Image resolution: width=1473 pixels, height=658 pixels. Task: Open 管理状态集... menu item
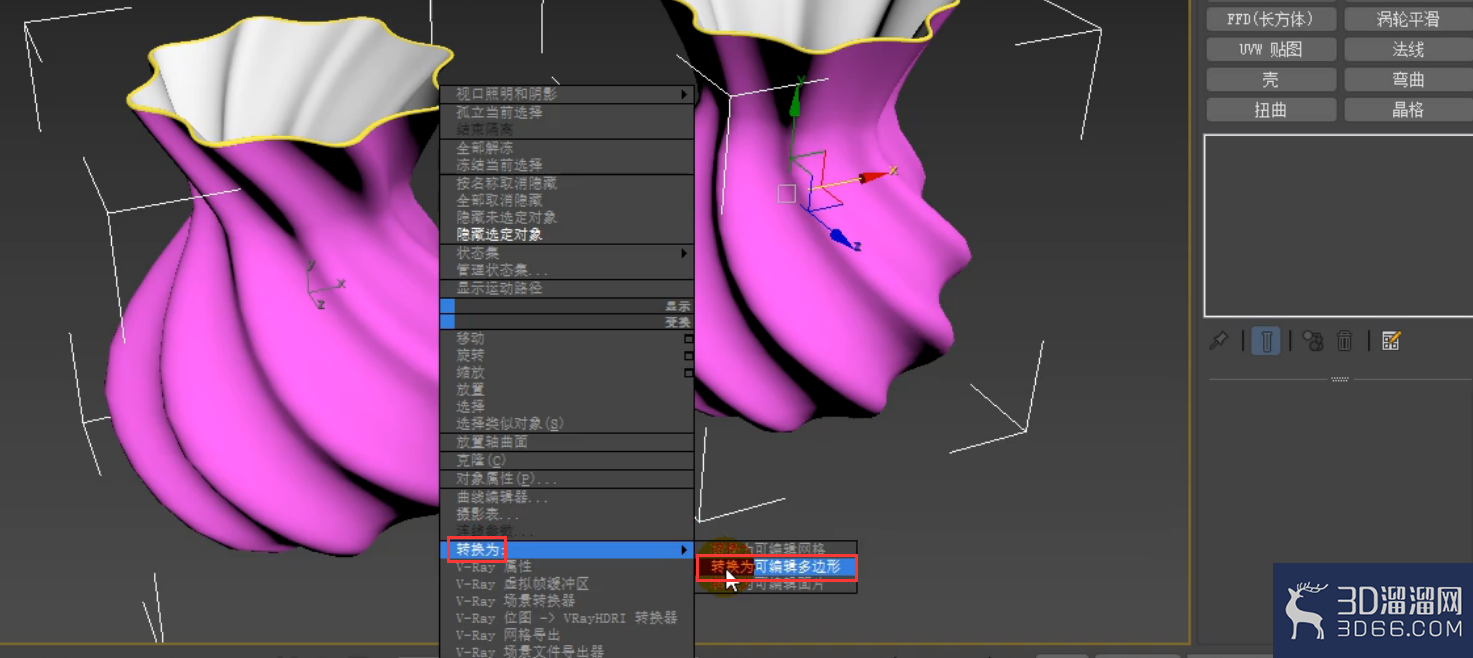(x=567, y=271)
